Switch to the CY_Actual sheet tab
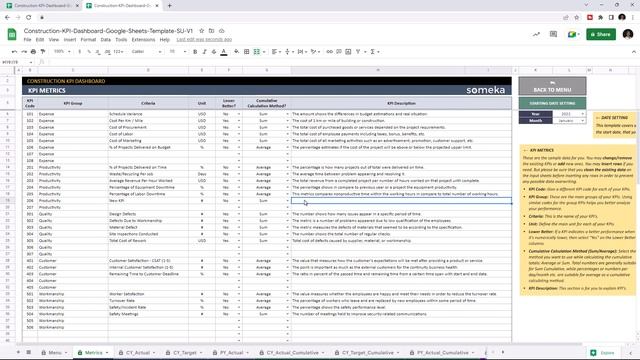Screen dimensions: 640x360 pos(137,353)
